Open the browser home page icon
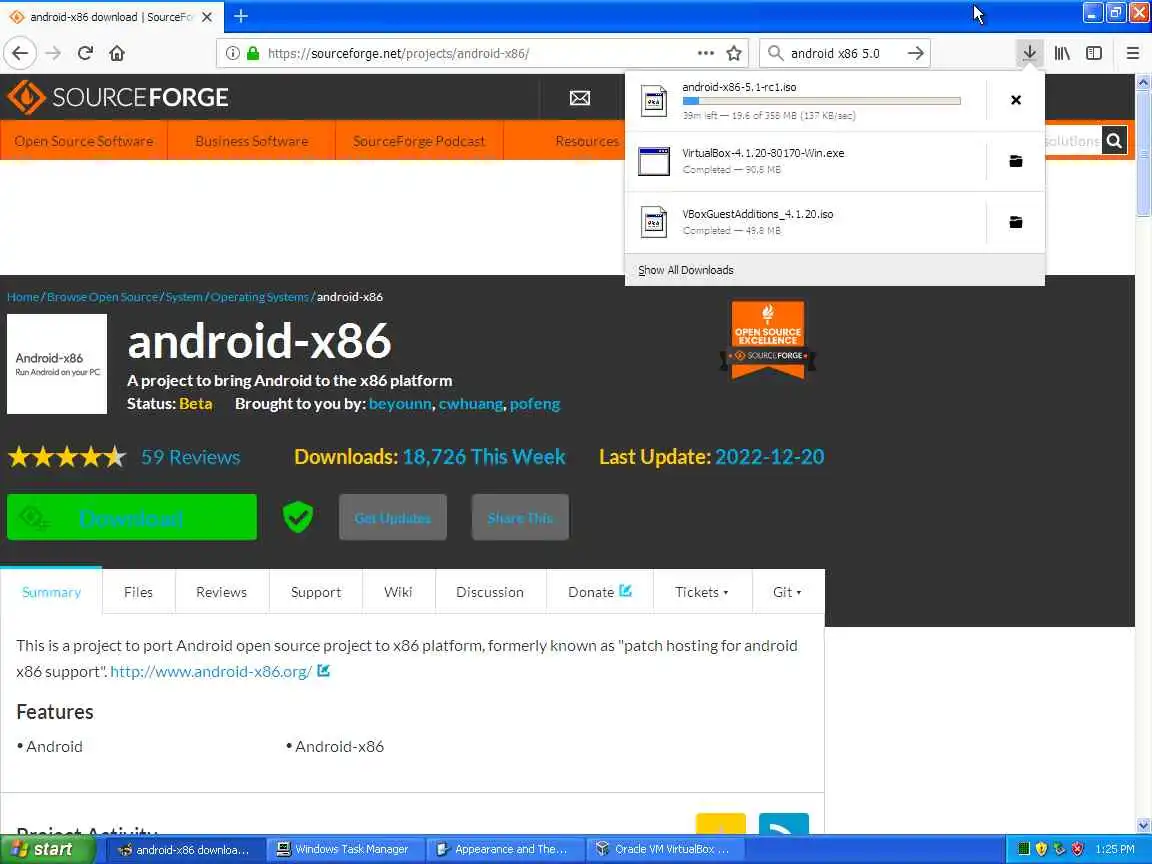This screenshot has width=1152, height=864. pos(117,53)
